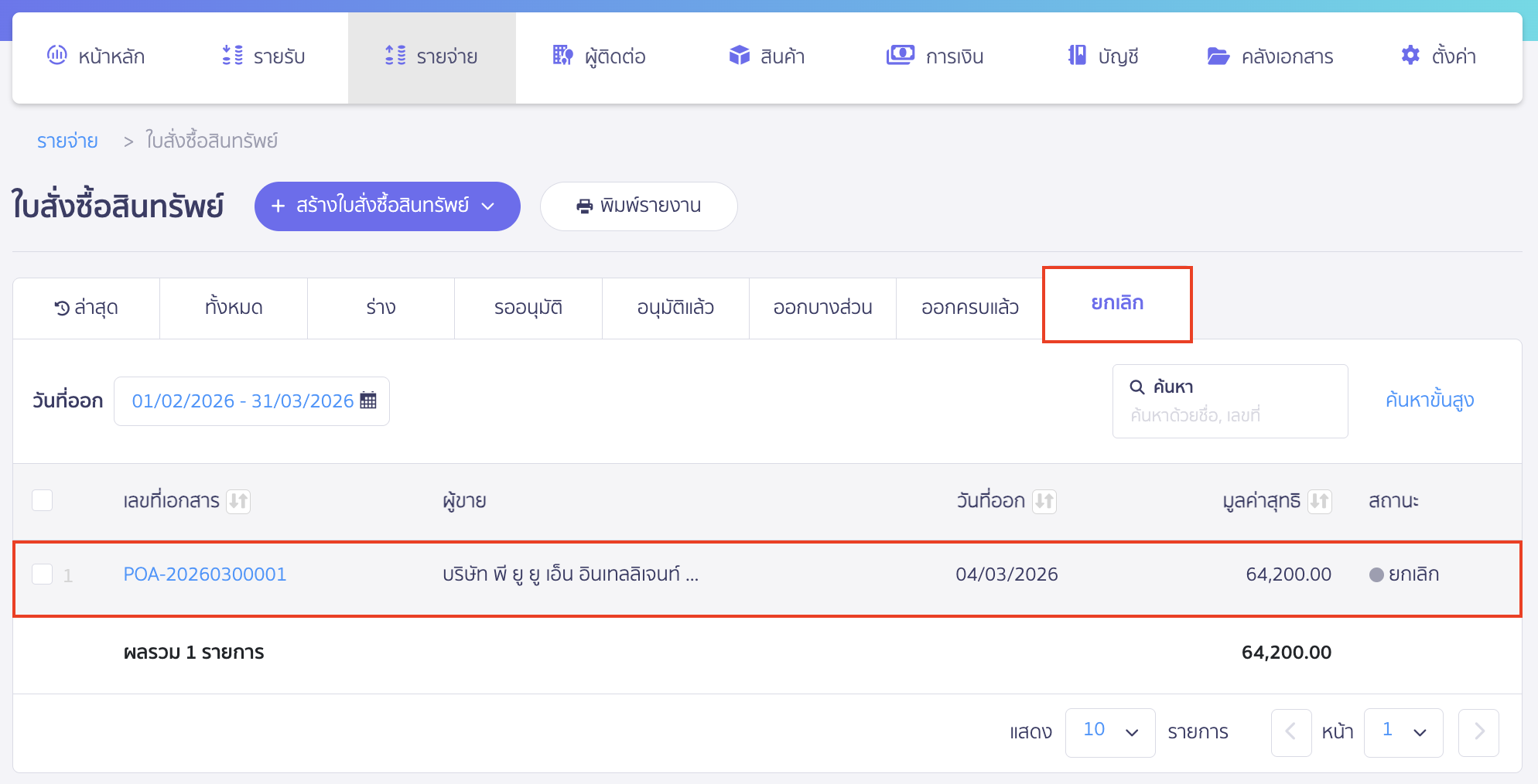Open the page number dropdown
1538x784 pixels.
point(1403,731)
